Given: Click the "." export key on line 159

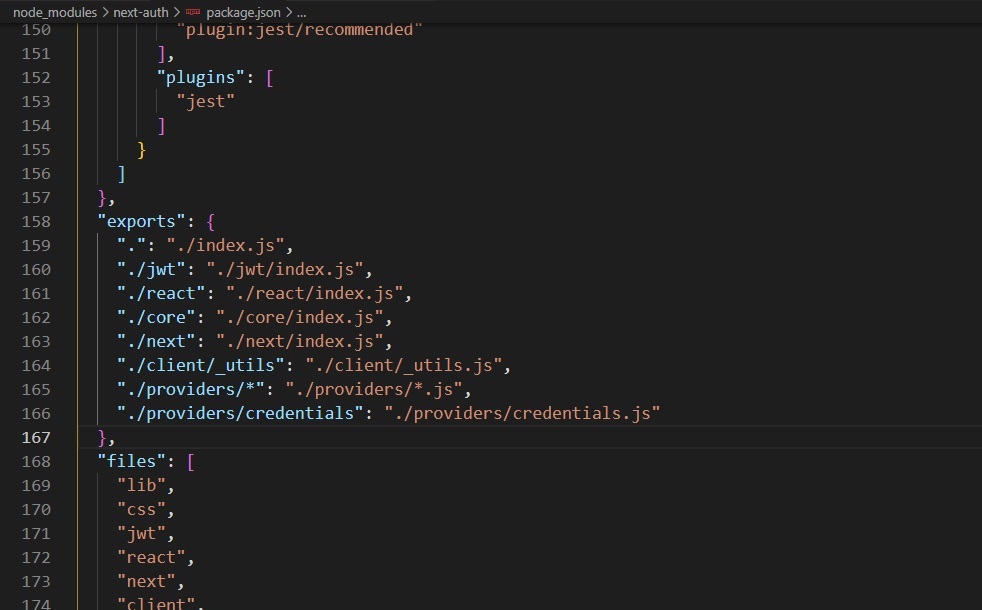Looking at the screenshot, I should 132,246.
